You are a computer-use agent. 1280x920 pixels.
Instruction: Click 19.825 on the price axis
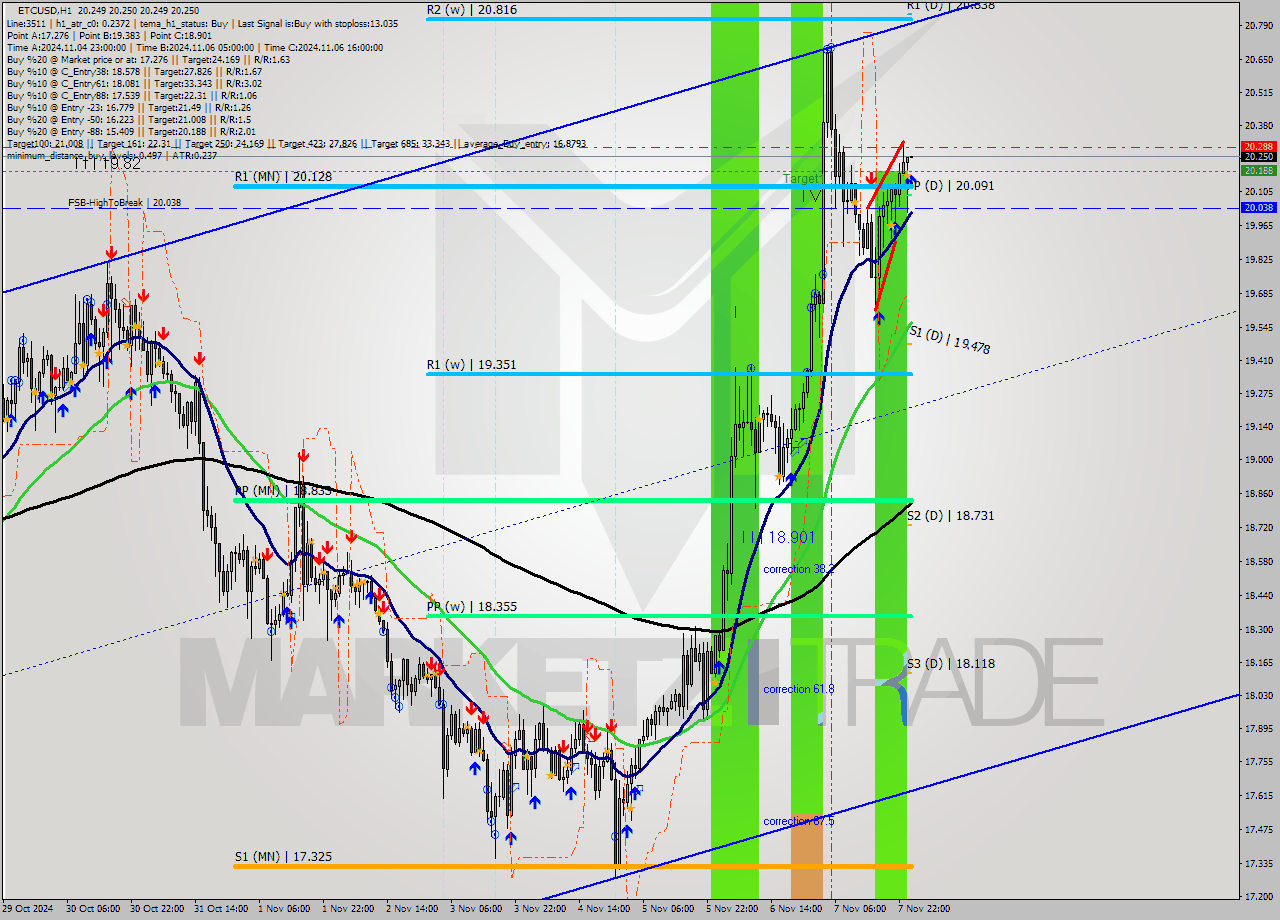[x=1257, y=259]
